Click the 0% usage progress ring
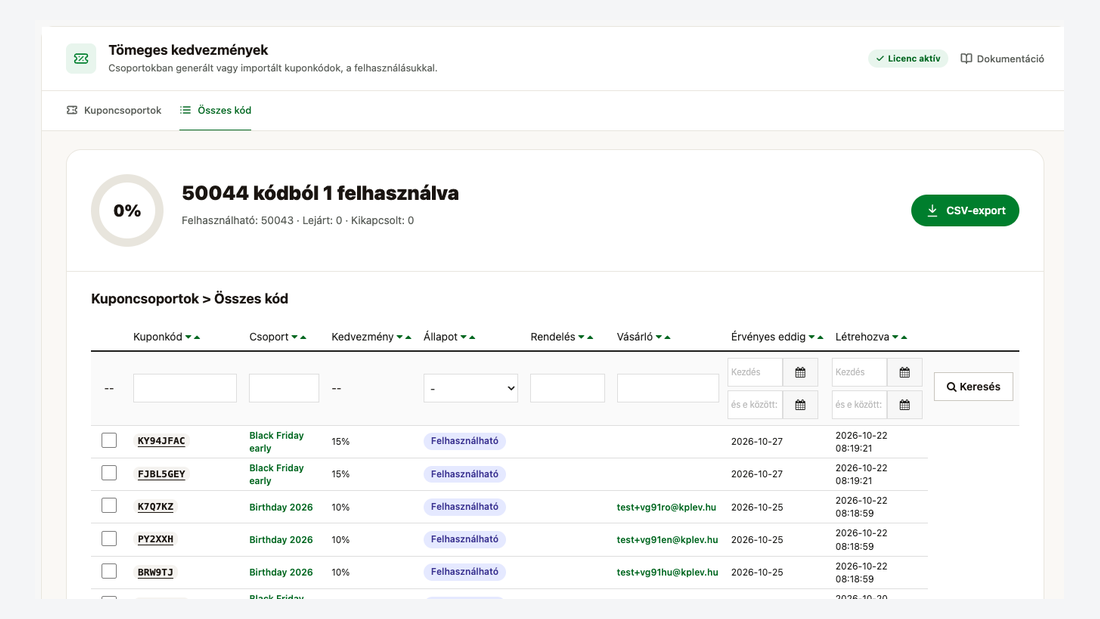The height and width of the screenshot is (619, 1100). [x=127, y=211]
